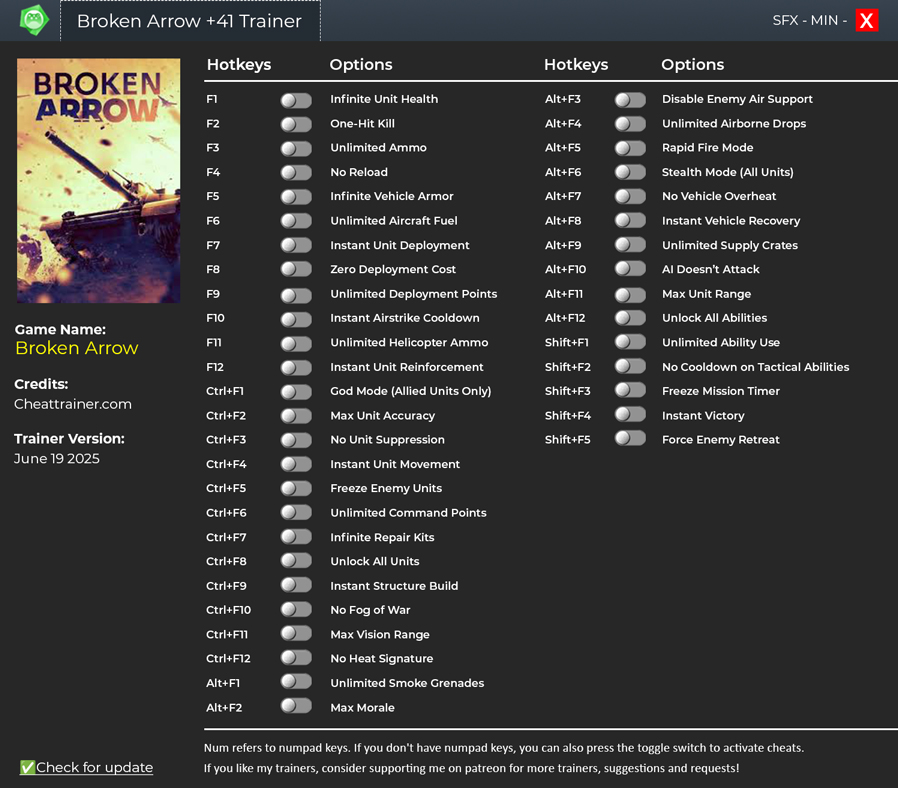Viewport: 898px width, 788px height.
Task: Click the Unlimited Ammo option label
Action: [x=379, y=148]
